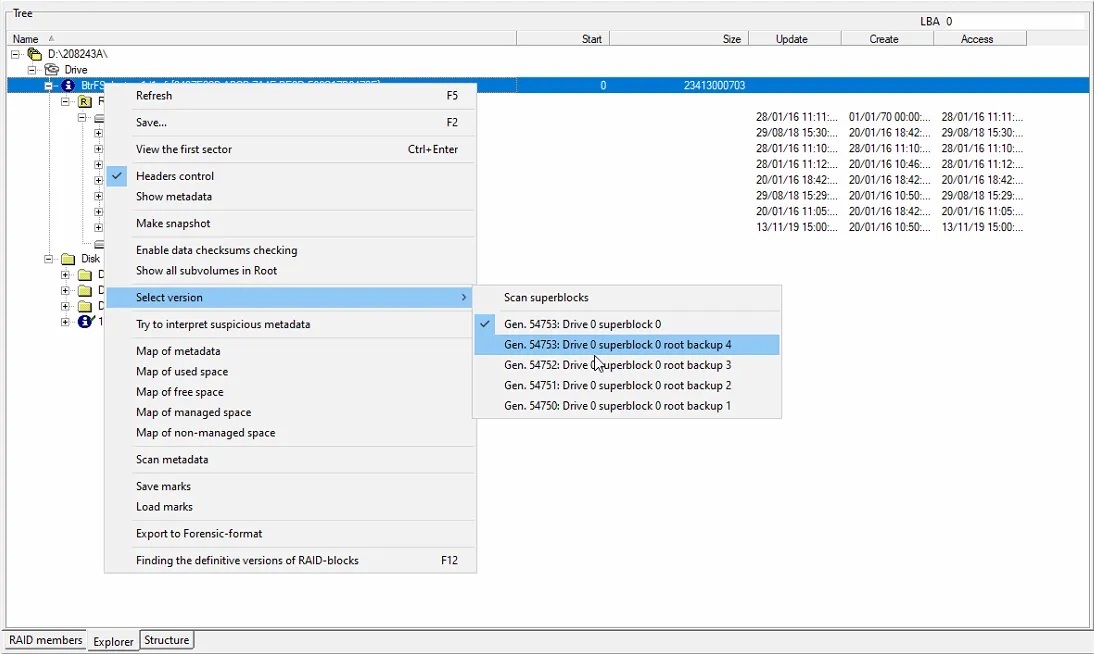Collapse the Drive tree node
1094x654 pixels.
(32, 70)
